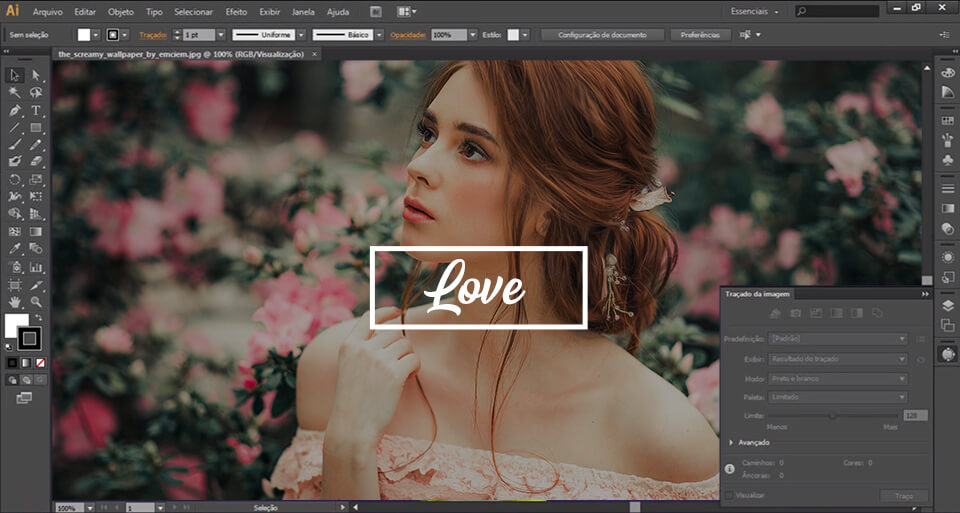Screen dimensions: 960x513
Task: Adjust the Limite threshold slider
Action: point(833,416)
